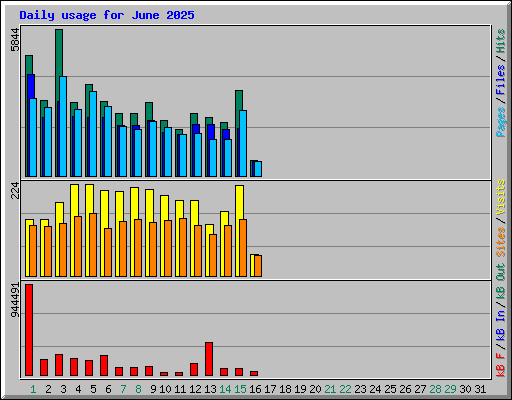Click the yellow visits bar for day 8
The width and height of the screenshot is (512, 400).
[x=134, y=203]
